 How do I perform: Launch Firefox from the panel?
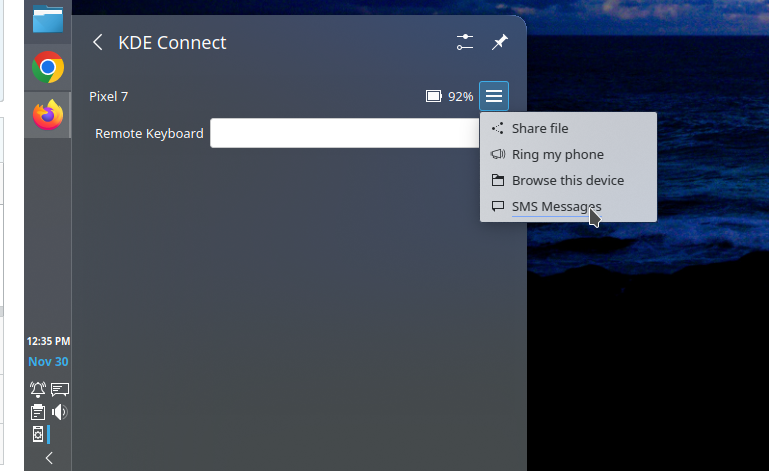pyautogui.click(x=48, y=115)
